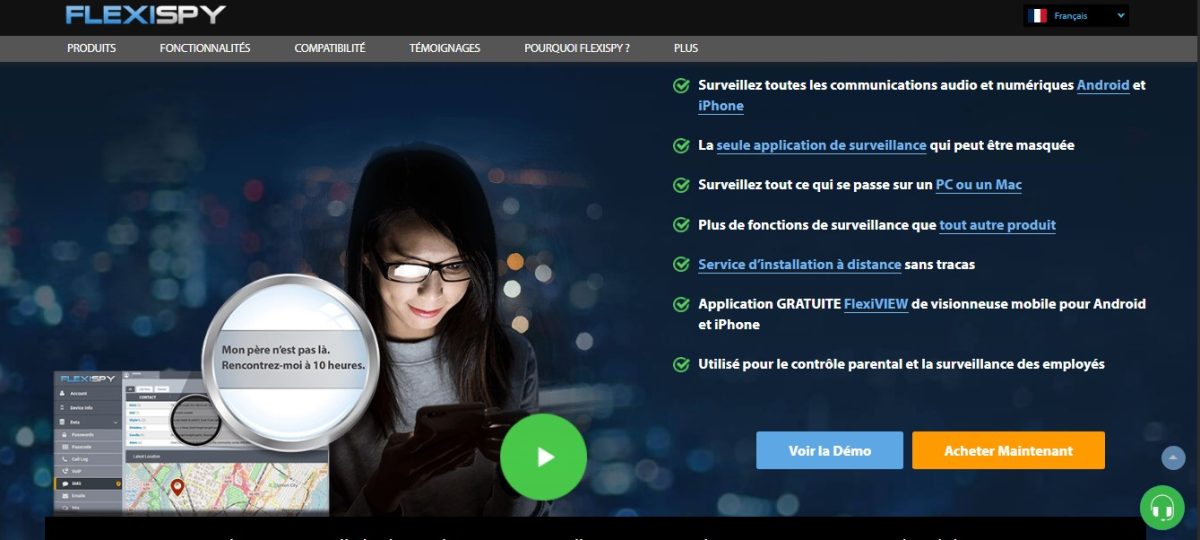Open the PLUS menu

click(x=686, y=48)
